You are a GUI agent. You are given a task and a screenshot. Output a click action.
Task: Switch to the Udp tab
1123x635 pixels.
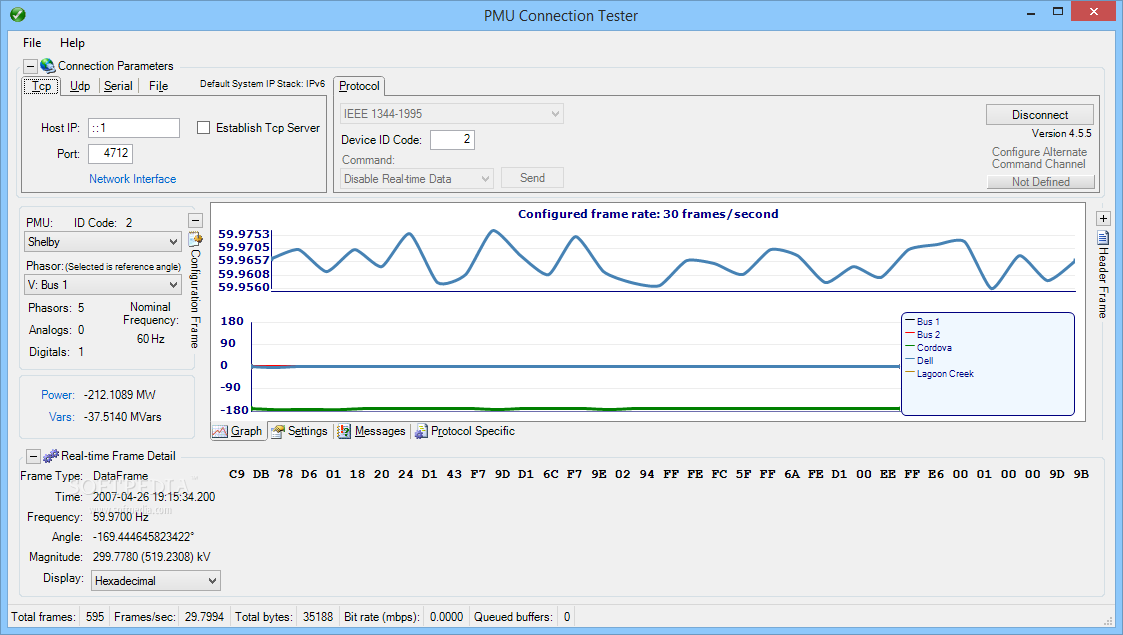click(79, 86)
